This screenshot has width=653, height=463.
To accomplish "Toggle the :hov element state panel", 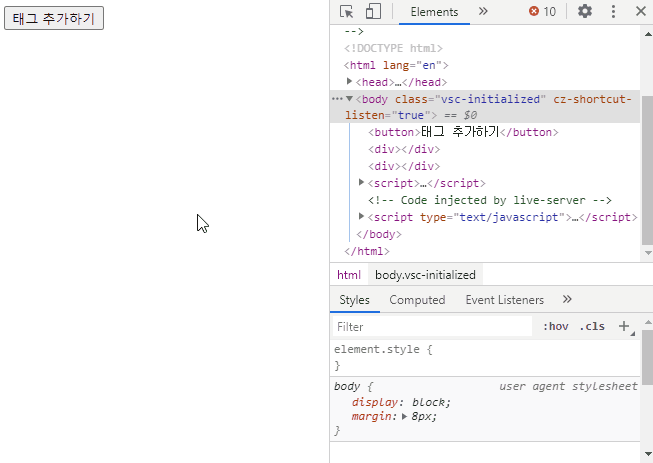I will (x=556, y=326).
